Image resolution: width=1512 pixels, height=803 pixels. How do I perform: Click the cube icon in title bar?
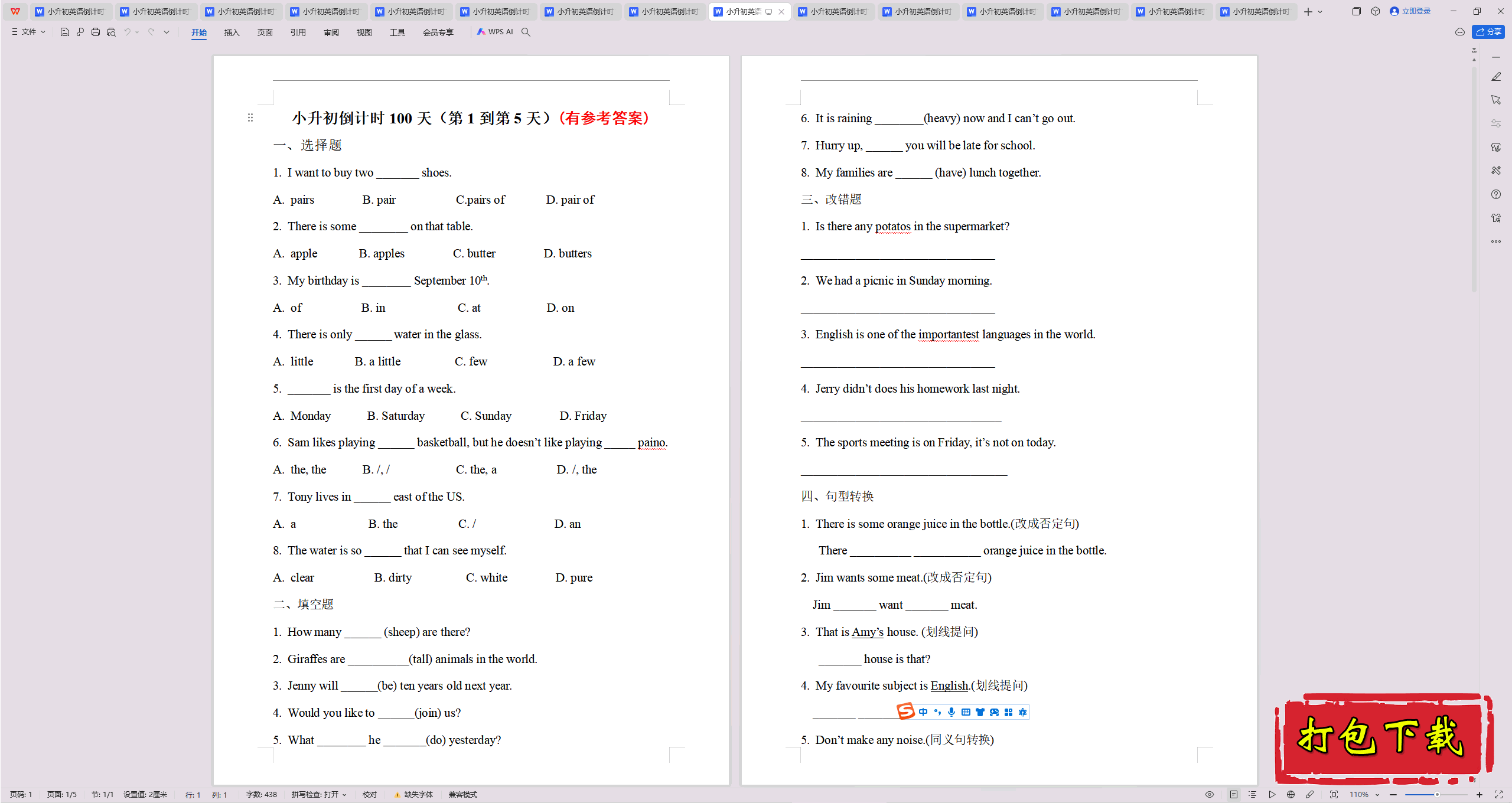tap(1376, 11)
